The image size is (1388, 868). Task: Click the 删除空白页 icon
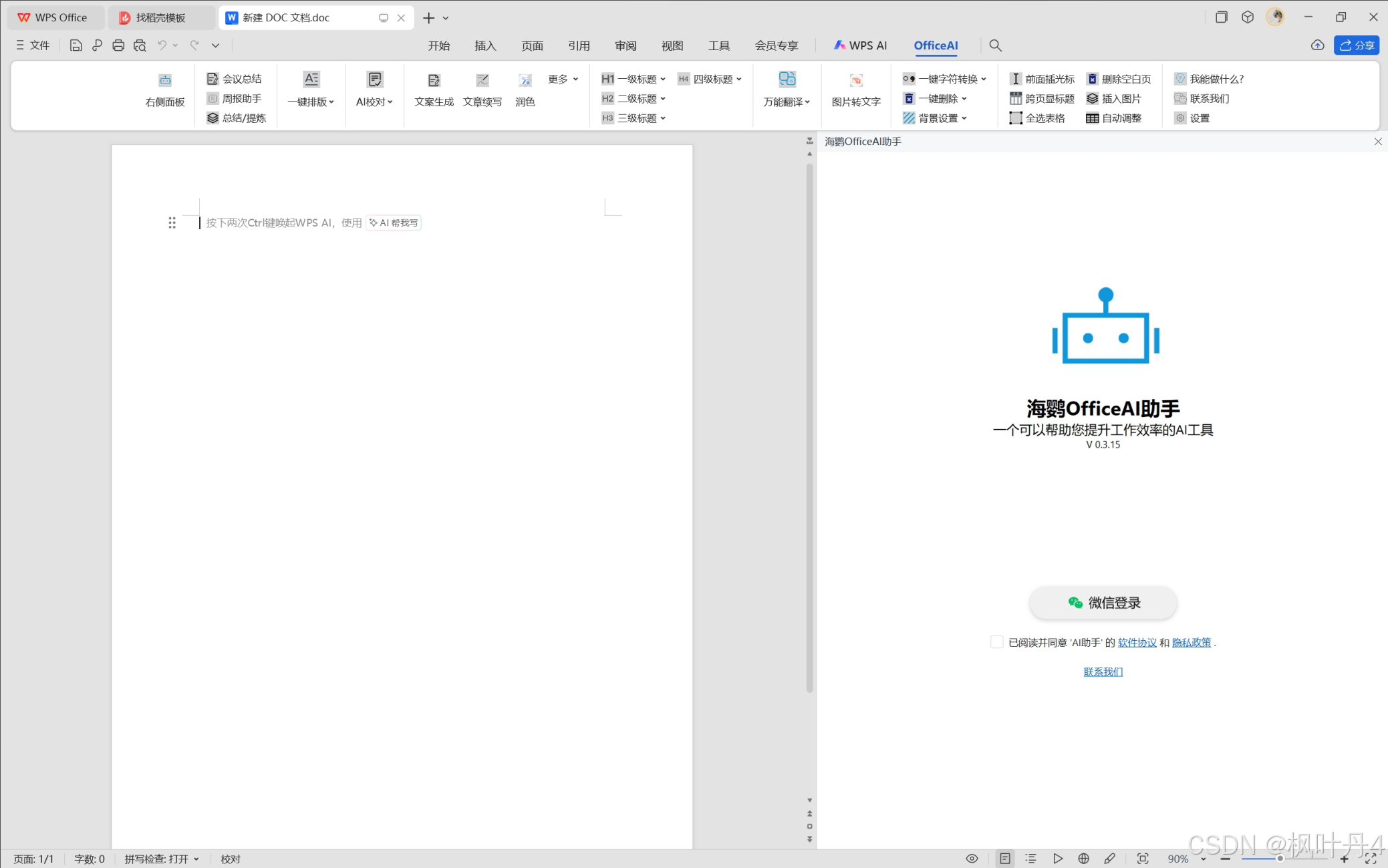[1092, 79]
